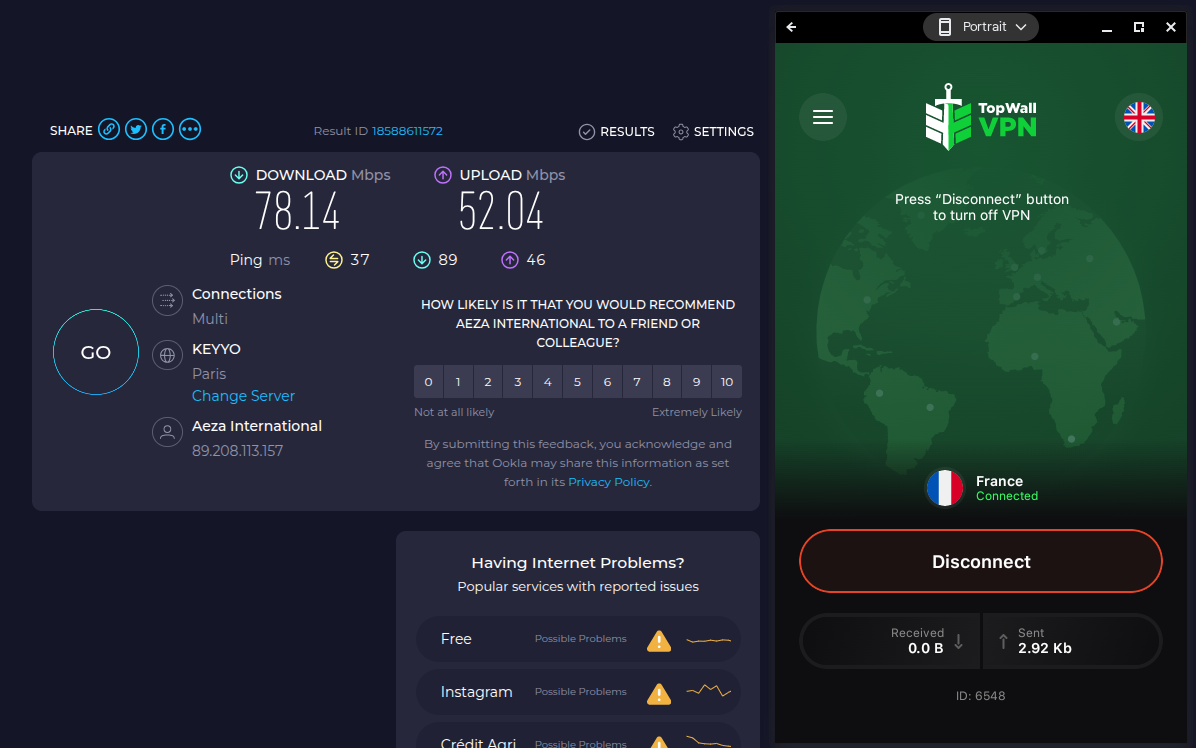
Task: Open the Privacy Policy link
Action: (x=609, y=482)
